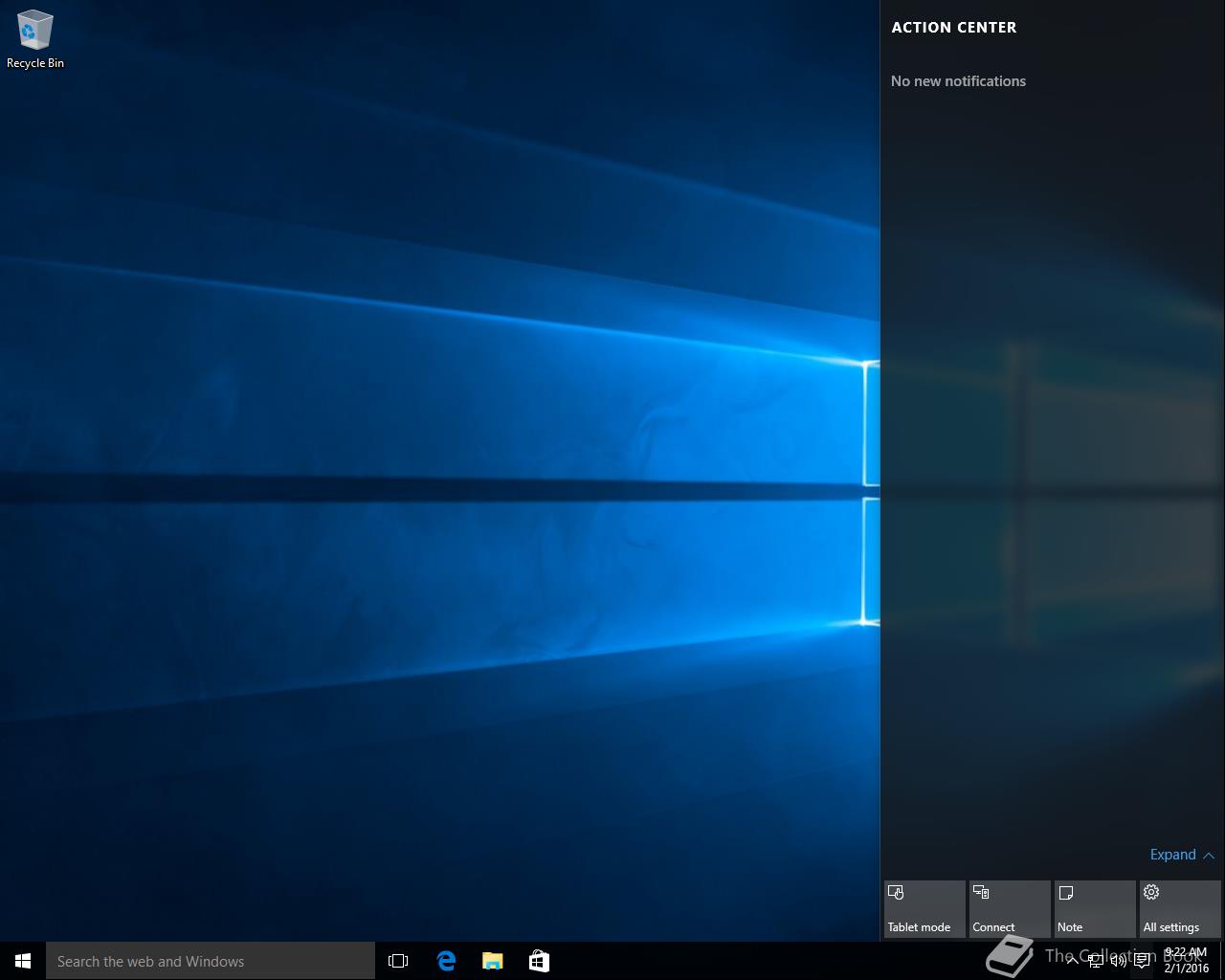The height and width of the screenshot is (980, 1225).
Task: Open the Connect quick action tile
Action: click(x=1010, y=909)
